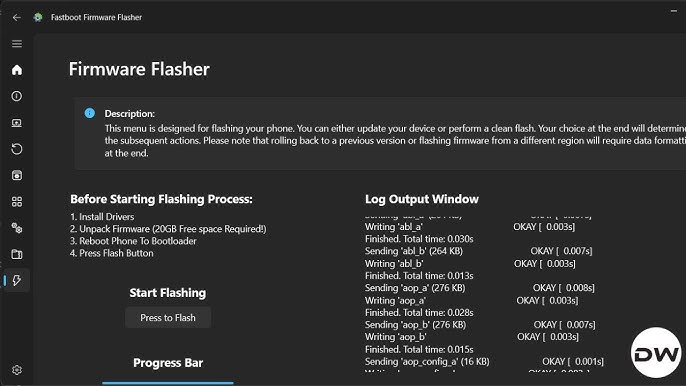
Task: Select the laptop screen icon in sidebar
Action: 17,123
